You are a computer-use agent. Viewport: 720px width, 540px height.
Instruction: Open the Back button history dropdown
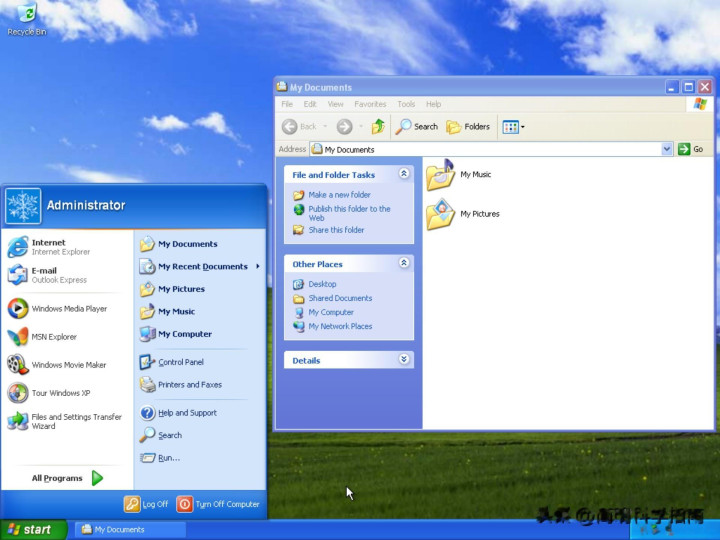point(325,126)
